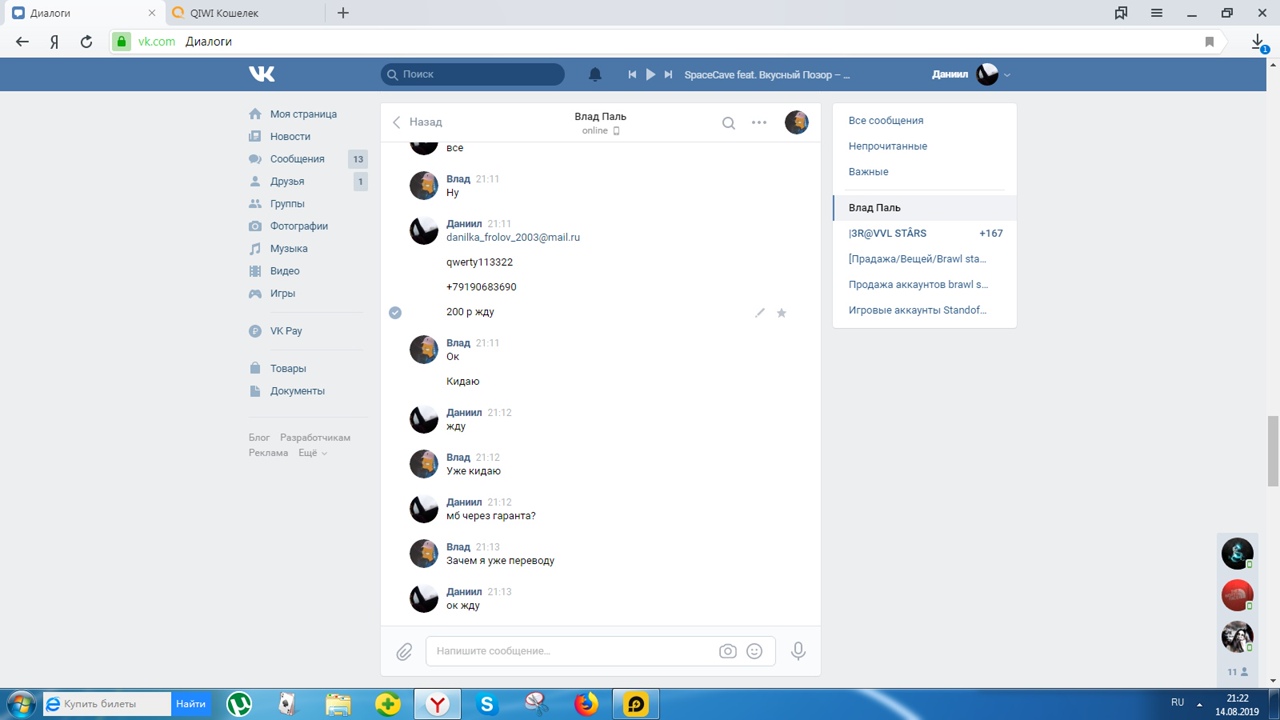The height and width of the screenshot is (720, 1280).
Task: Edit the "200 р жду" message pencil
Action: click(x=760, y=313)
